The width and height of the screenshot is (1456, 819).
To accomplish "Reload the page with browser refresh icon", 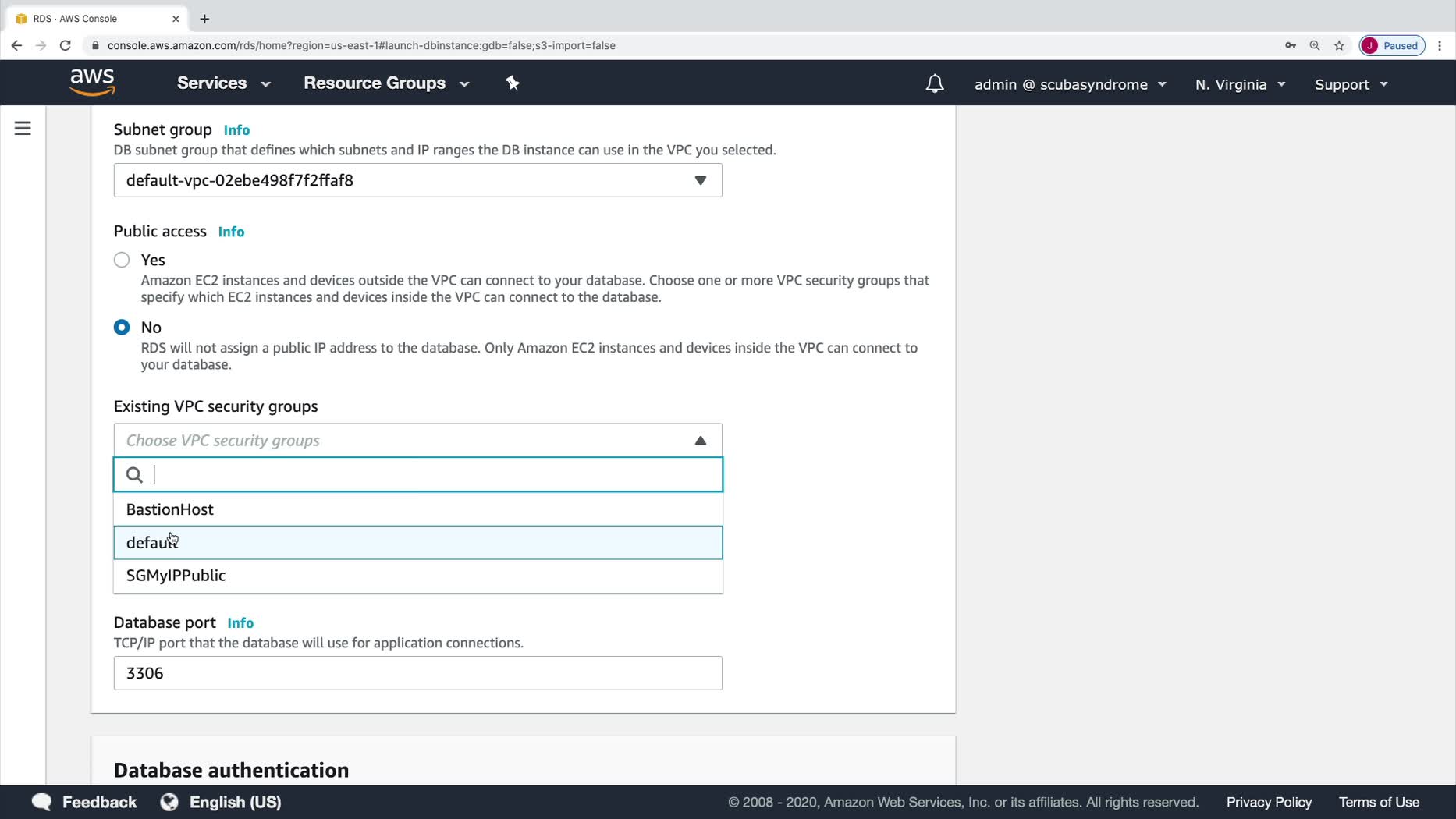I will pos(66,45).
